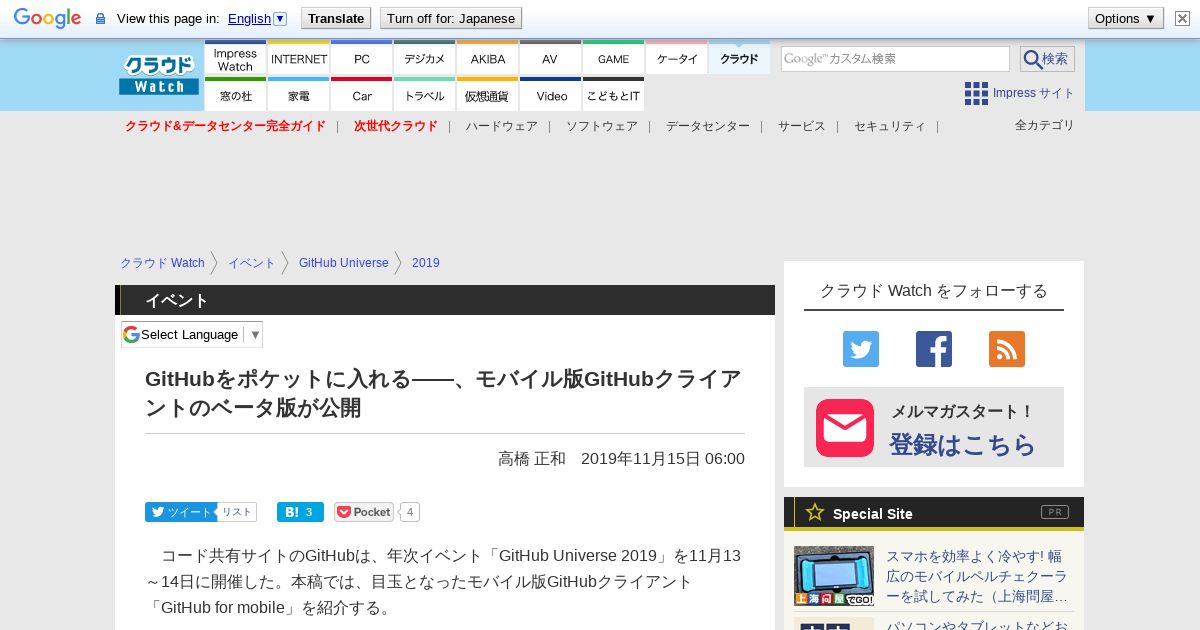Open the ソフトウェア category
Screen dimensions: 1200x630
(601, 126)
